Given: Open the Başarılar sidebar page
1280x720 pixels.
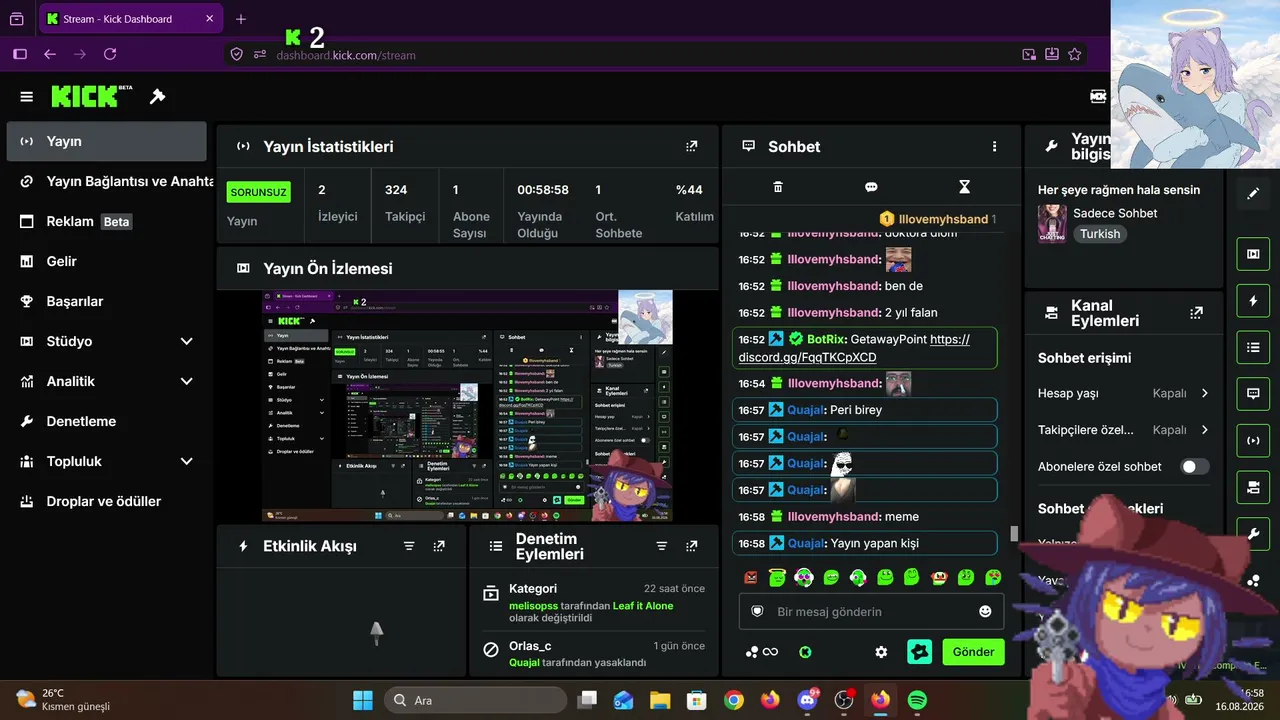Looking at the screenshot, I should tap(107, 301).
